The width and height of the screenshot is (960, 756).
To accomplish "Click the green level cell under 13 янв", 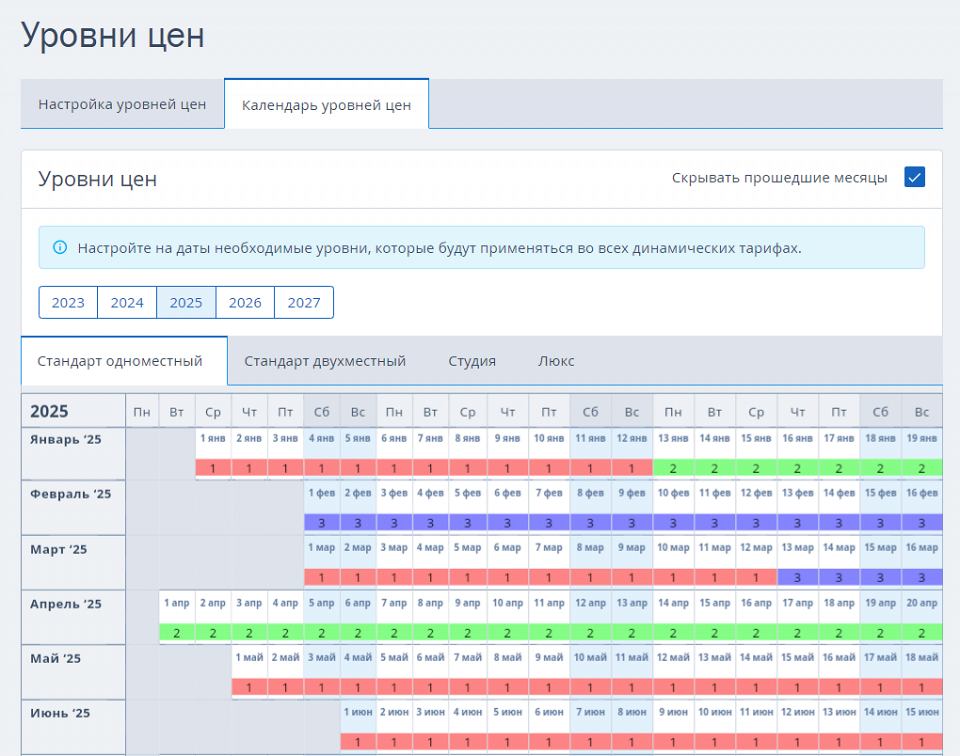I will (x=673, y=468).
